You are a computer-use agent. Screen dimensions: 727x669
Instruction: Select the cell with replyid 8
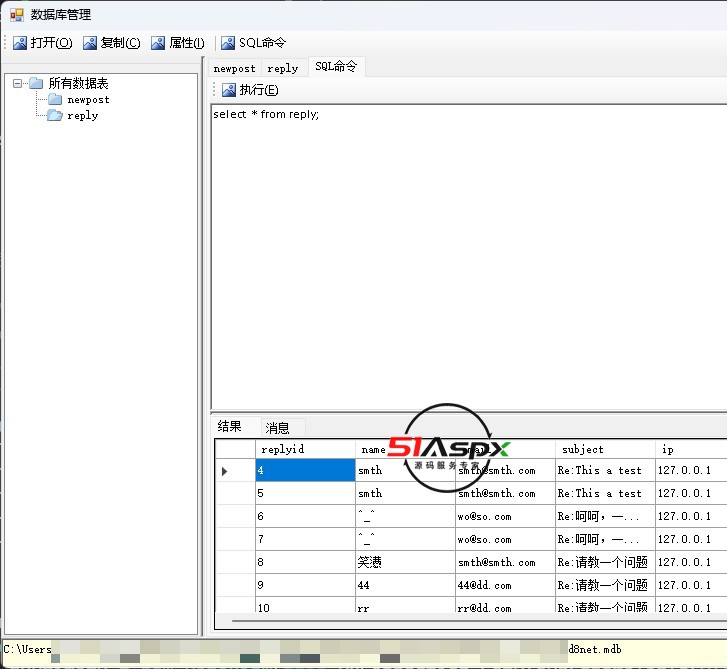point(305,562)
